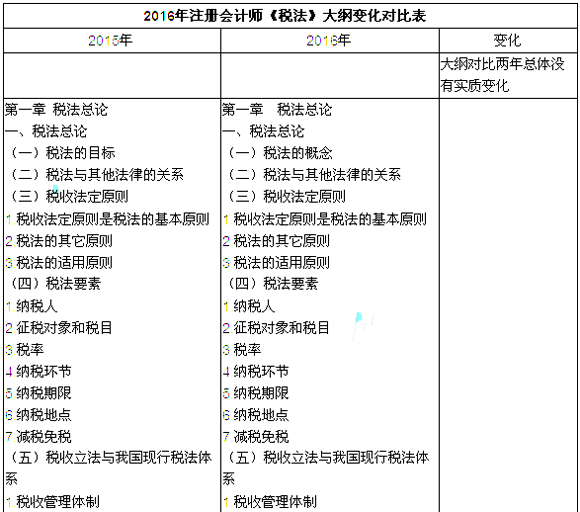Click 减税免税 in the 2016 column

coord(261,437)
